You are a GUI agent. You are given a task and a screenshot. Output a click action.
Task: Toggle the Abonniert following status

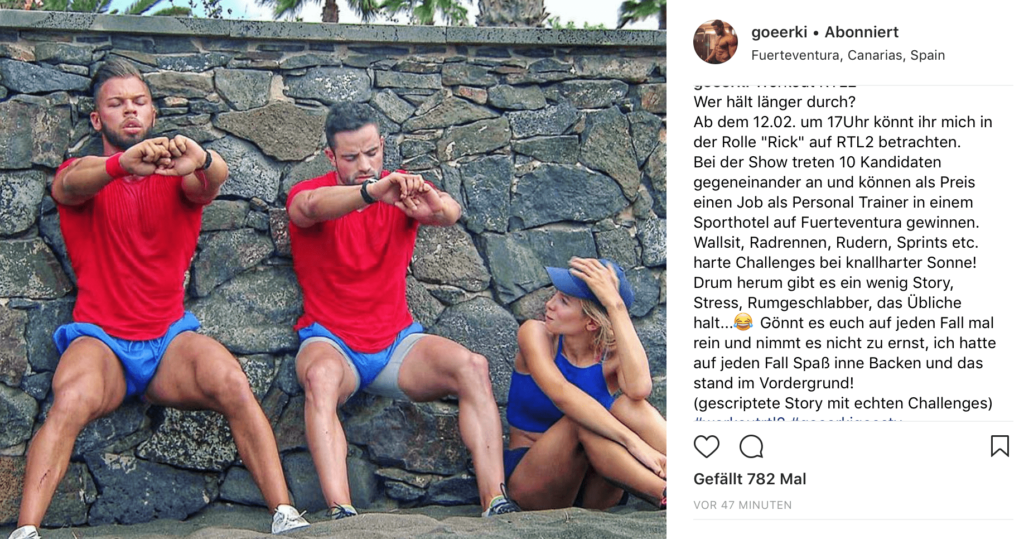pyautogui.click(x=861, y=32)
